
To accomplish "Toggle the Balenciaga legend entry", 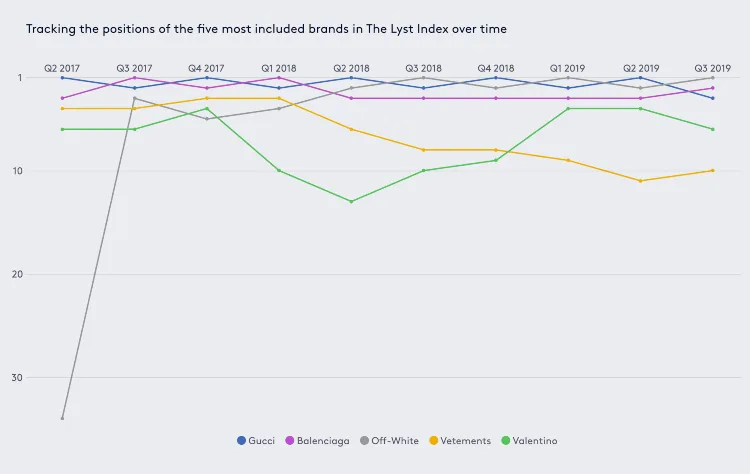I will coord(317,441).
